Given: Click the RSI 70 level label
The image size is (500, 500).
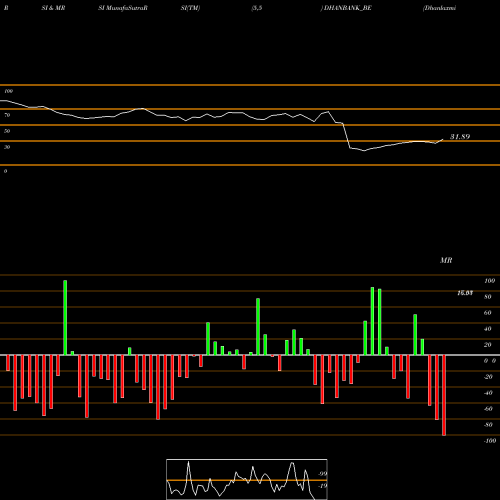Looking at the screenshot, I should click(7, 115).
